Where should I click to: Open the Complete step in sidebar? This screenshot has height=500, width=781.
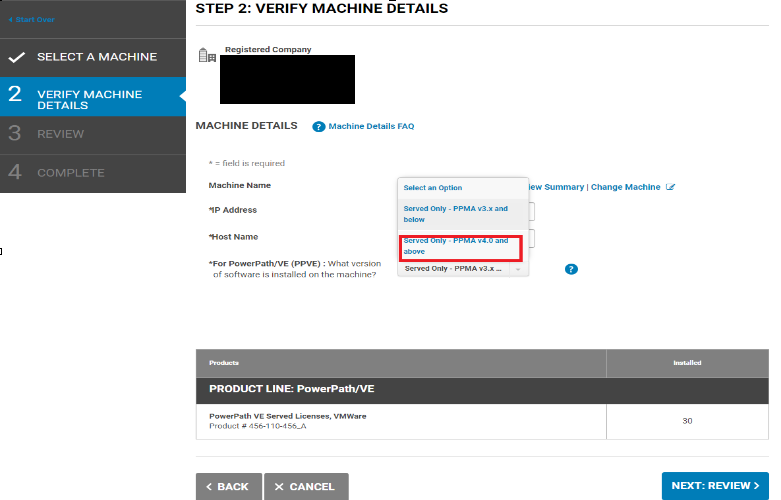click(70, 173)
